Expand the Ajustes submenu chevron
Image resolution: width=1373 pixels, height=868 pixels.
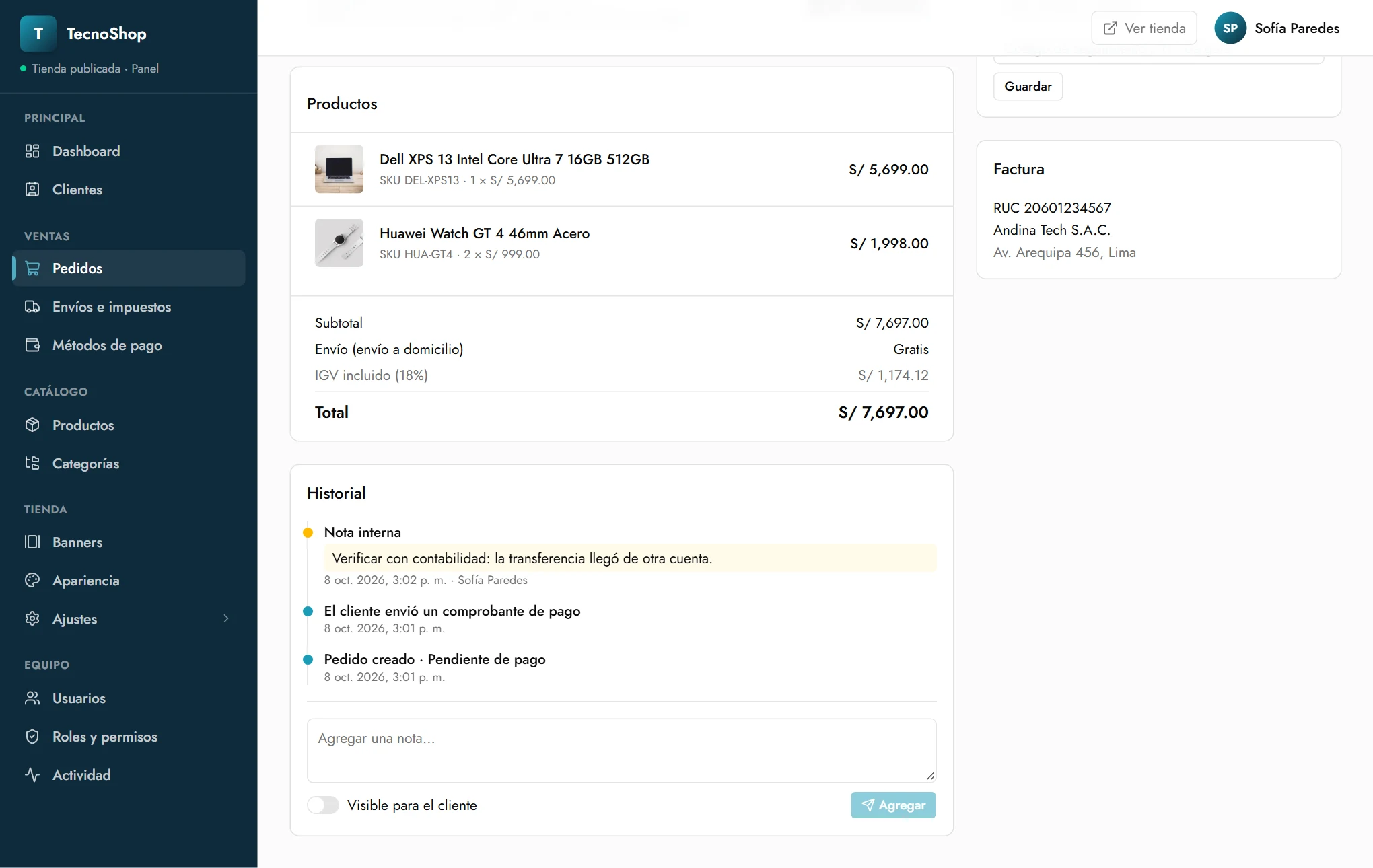coord(226,619)
